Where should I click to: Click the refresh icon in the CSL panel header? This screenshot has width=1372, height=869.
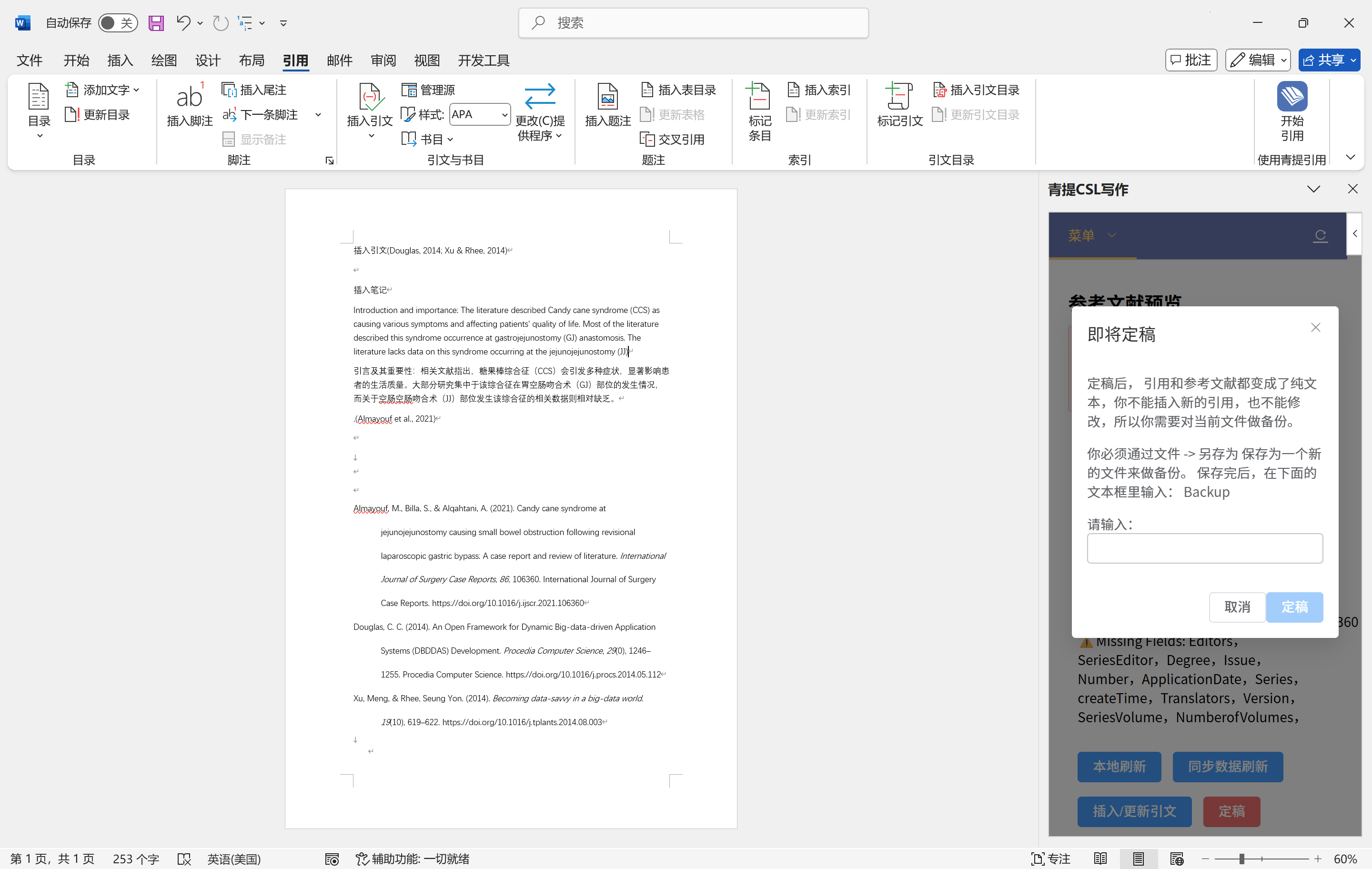tap(1320, 235)
